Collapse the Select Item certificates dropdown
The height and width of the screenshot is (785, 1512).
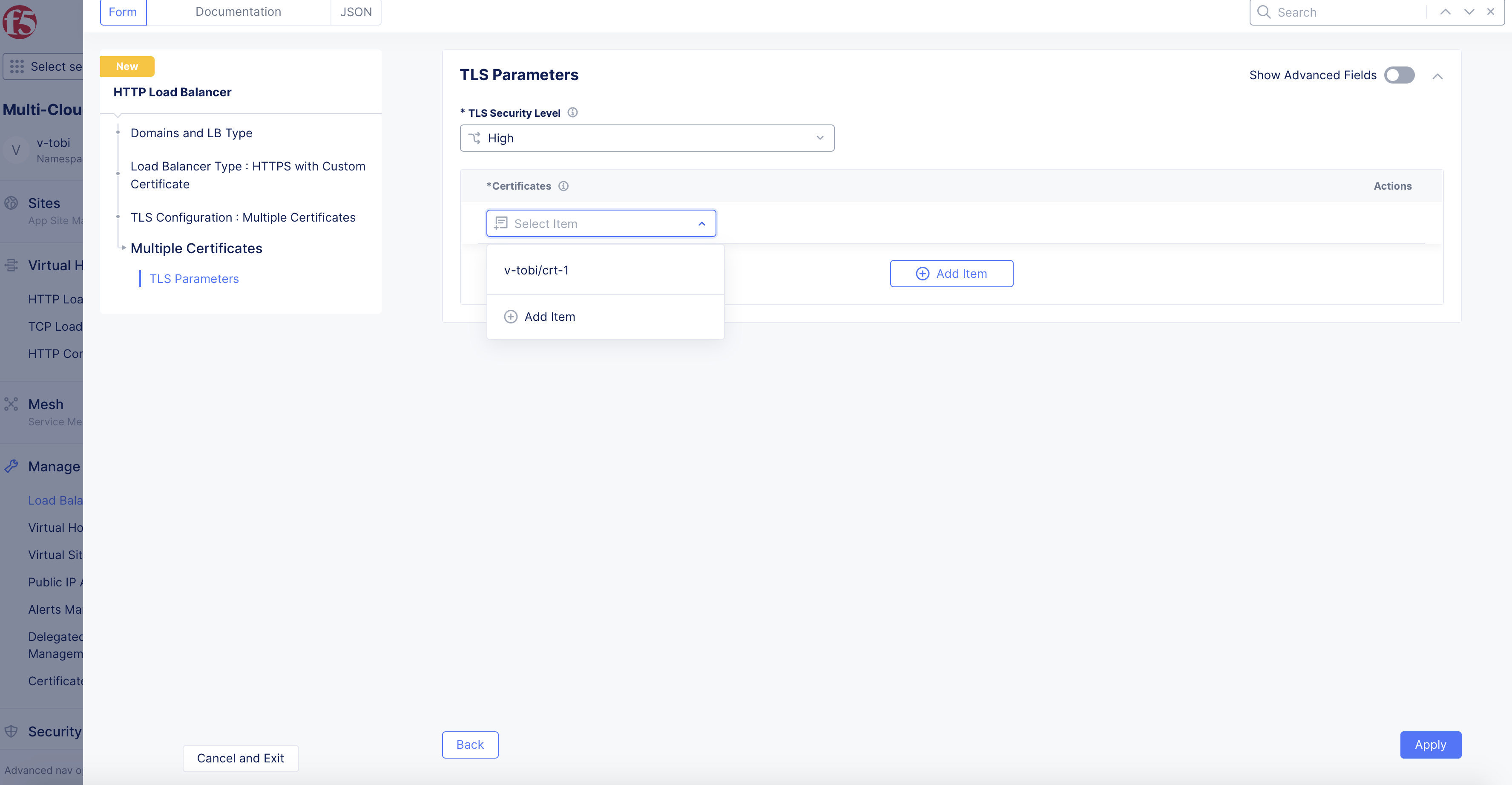(x=701, y=224)
